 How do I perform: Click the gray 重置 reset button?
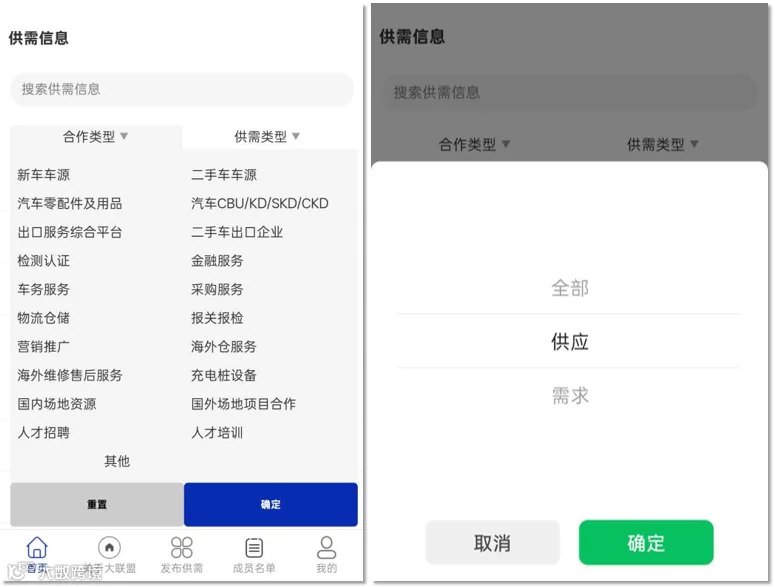coord(97,504)
